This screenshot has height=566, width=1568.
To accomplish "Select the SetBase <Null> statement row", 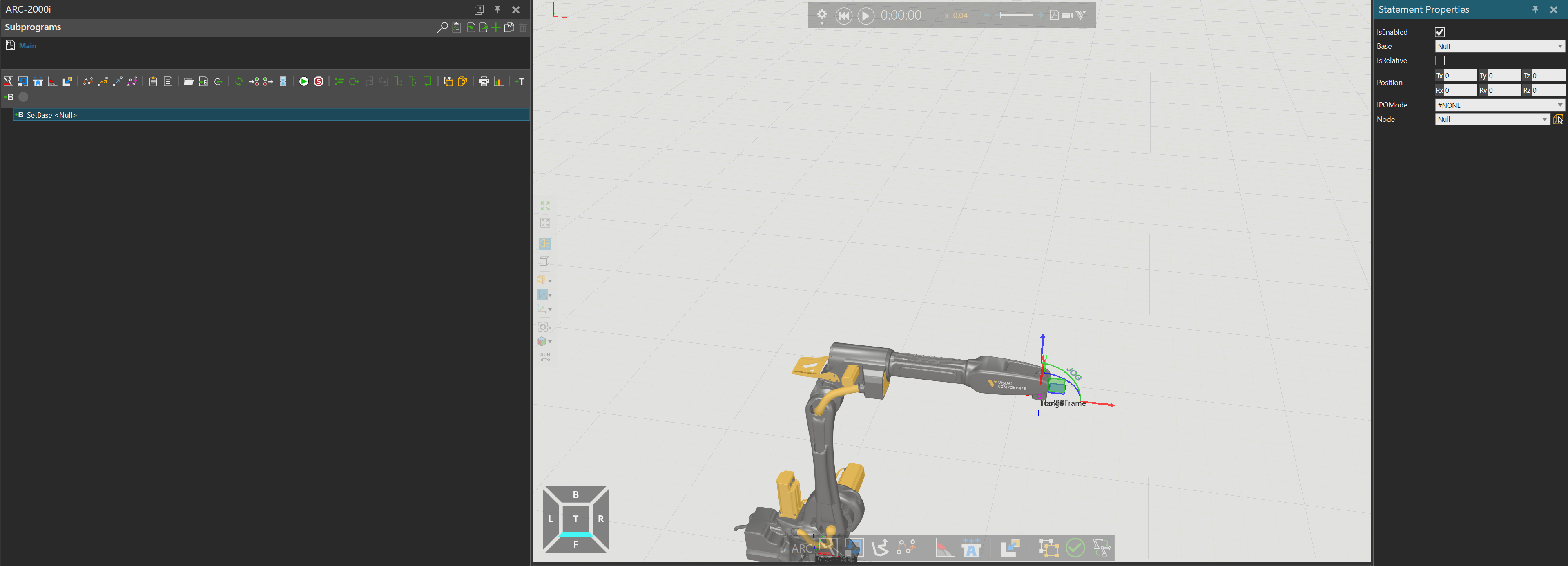I will click(272, 115).
